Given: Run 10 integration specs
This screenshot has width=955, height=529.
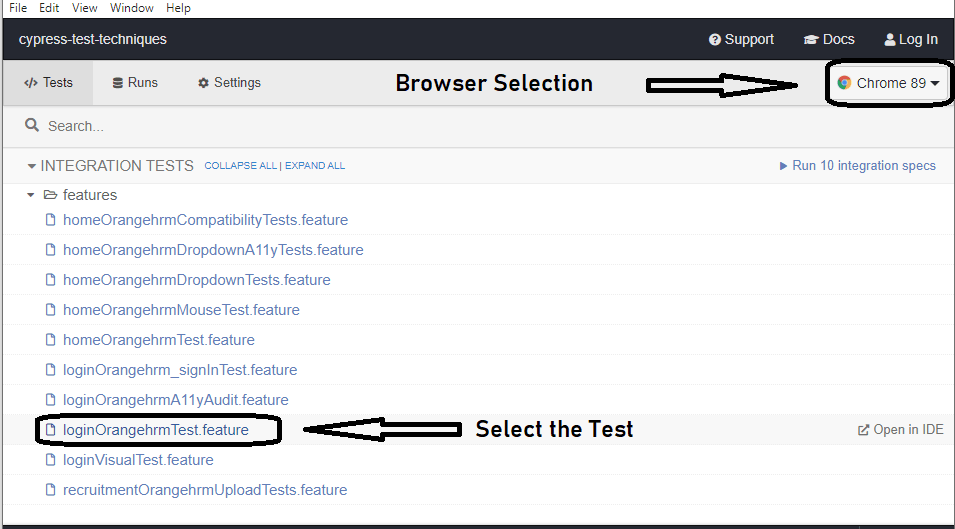Looking at the screenshot, I should click(x=858, y=166).
